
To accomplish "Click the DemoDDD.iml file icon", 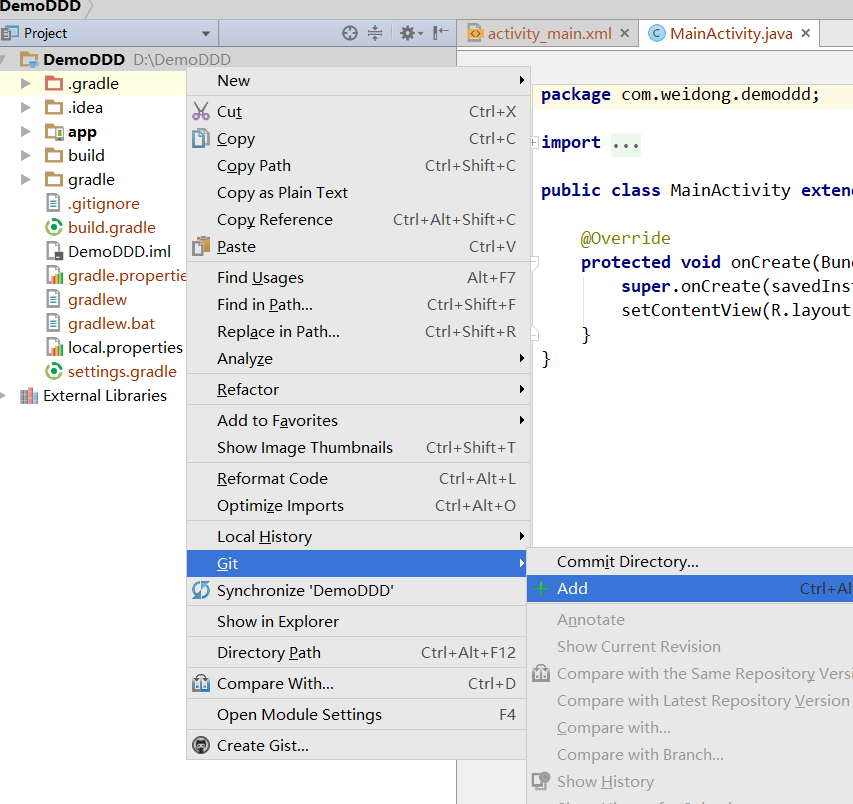I will coord(54,251).
